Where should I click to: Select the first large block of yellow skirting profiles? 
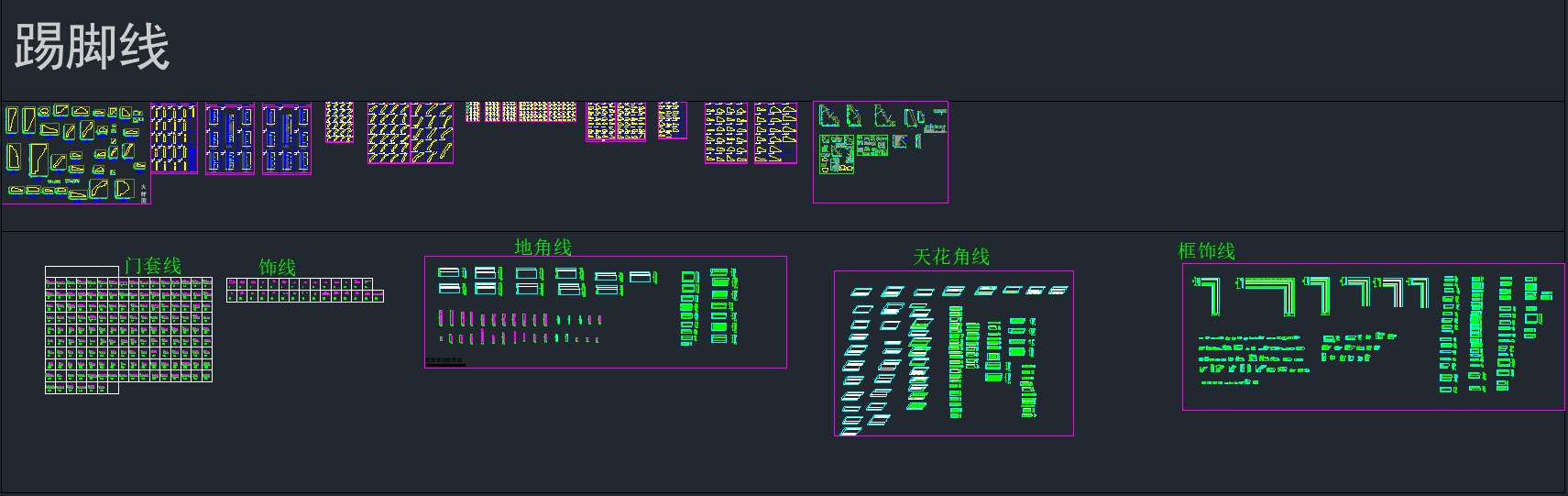pos(76,153)
